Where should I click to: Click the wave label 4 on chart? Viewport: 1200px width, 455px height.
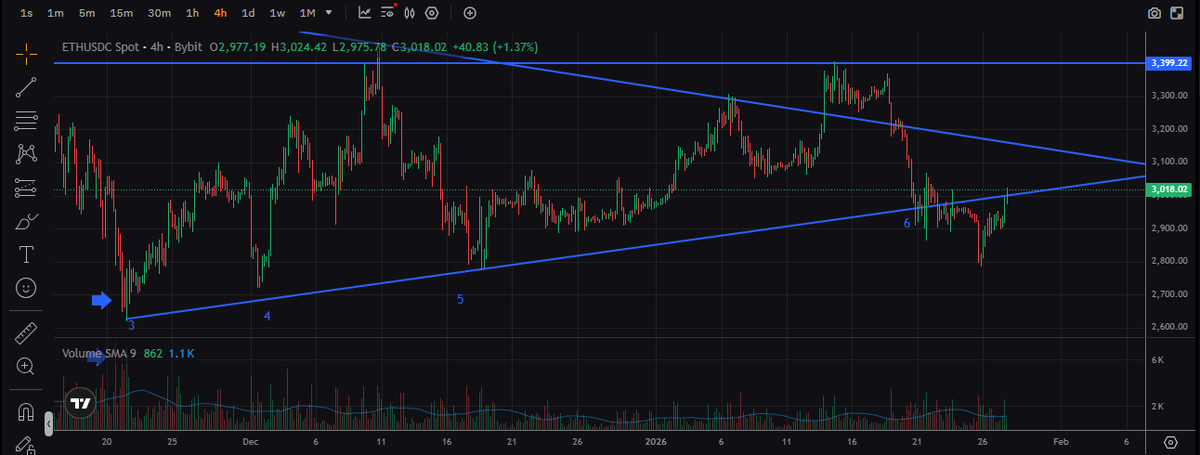point(267,316)
